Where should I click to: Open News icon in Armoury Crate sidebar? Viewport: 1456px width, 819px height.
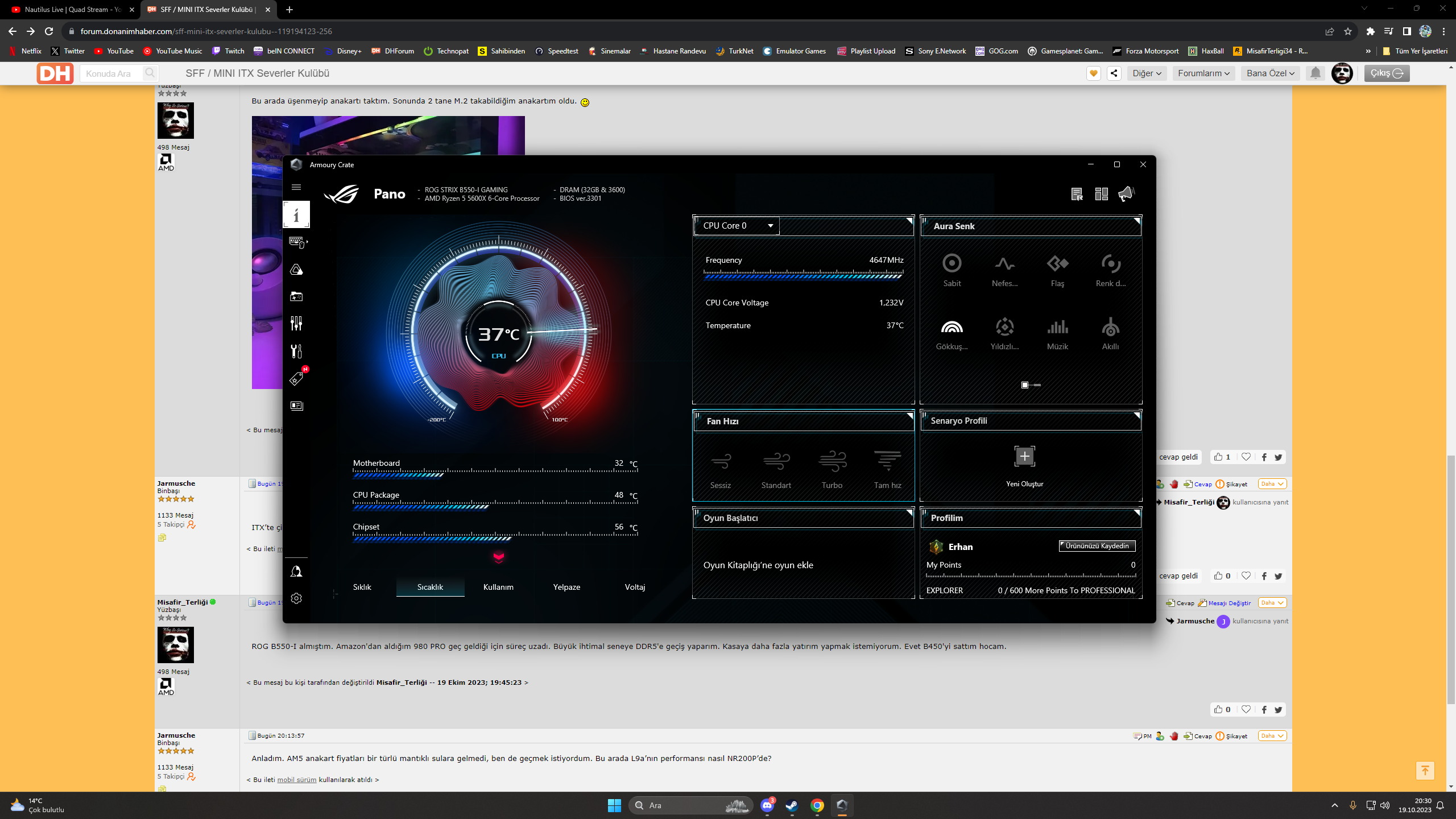click(296, 406)
